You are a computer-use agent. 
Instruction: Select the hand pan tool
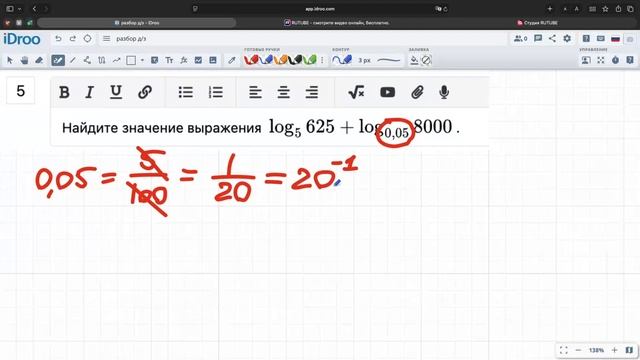click(x=24, y=60)
